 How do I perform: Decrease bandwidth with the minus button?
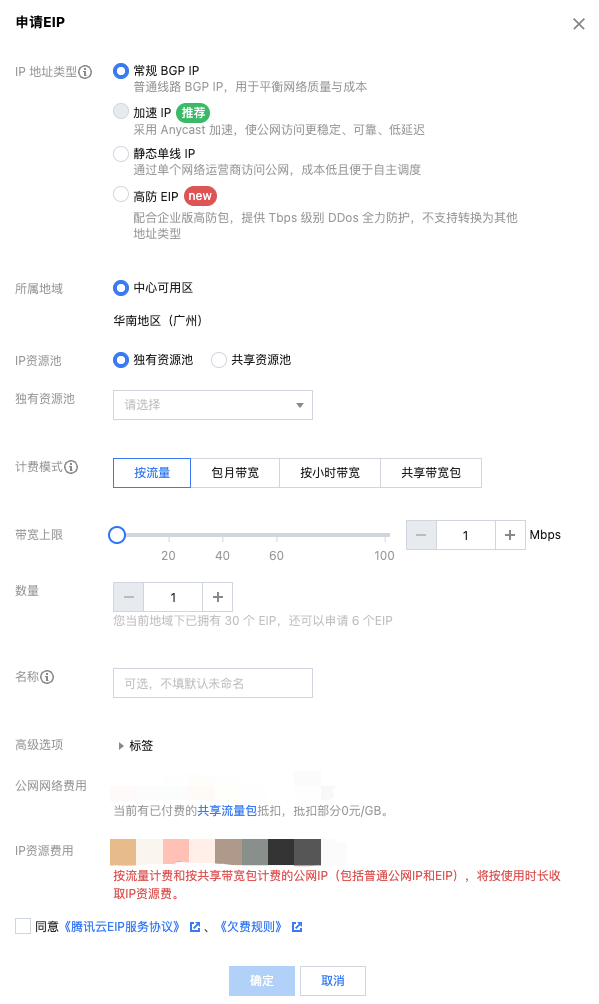tap(422, 535)
